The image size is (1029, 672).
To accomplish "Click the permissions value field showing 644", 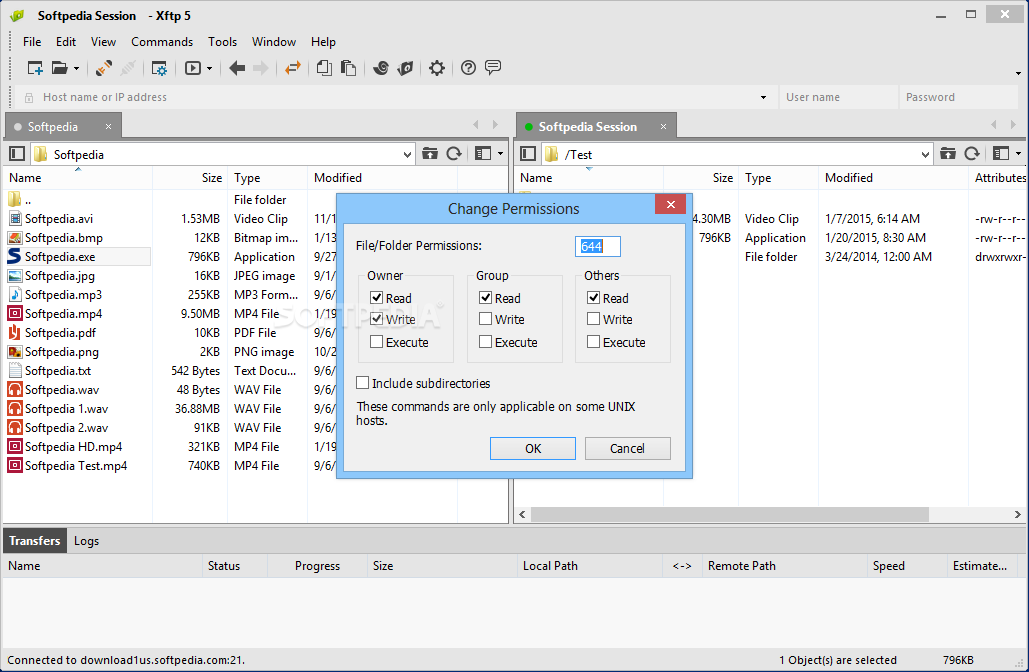I will [598, 246].
